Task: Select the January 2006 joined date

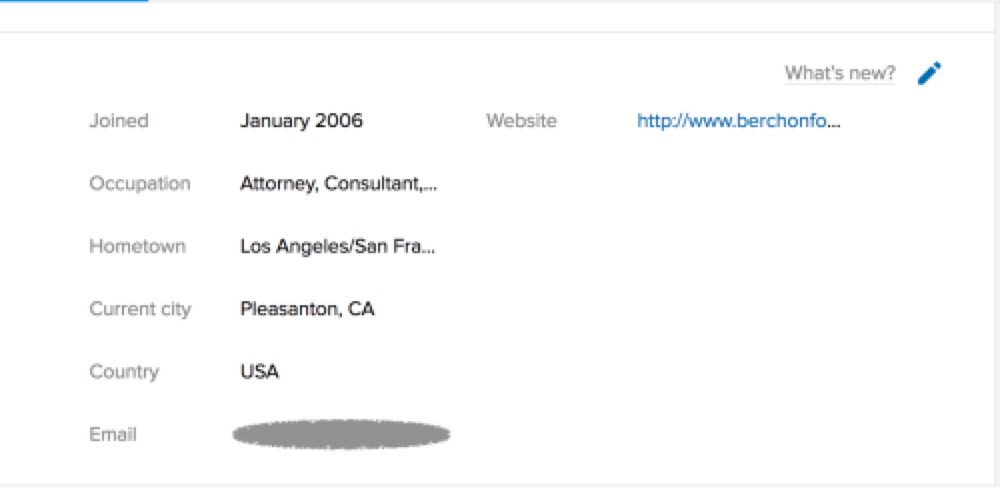Action: click(x=301, y=121)
